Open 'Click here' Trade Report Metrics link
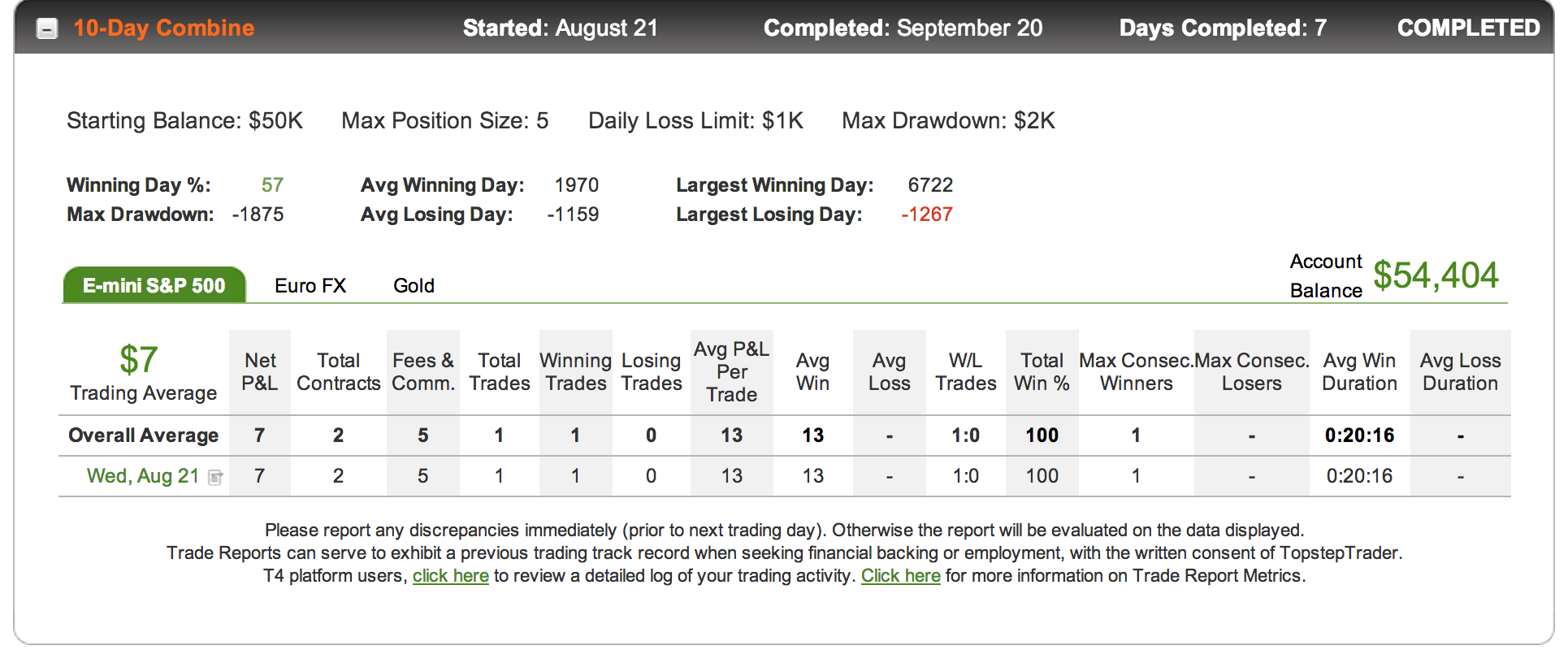This screenshot has width=1568, height=650. (x=901, y=576)
